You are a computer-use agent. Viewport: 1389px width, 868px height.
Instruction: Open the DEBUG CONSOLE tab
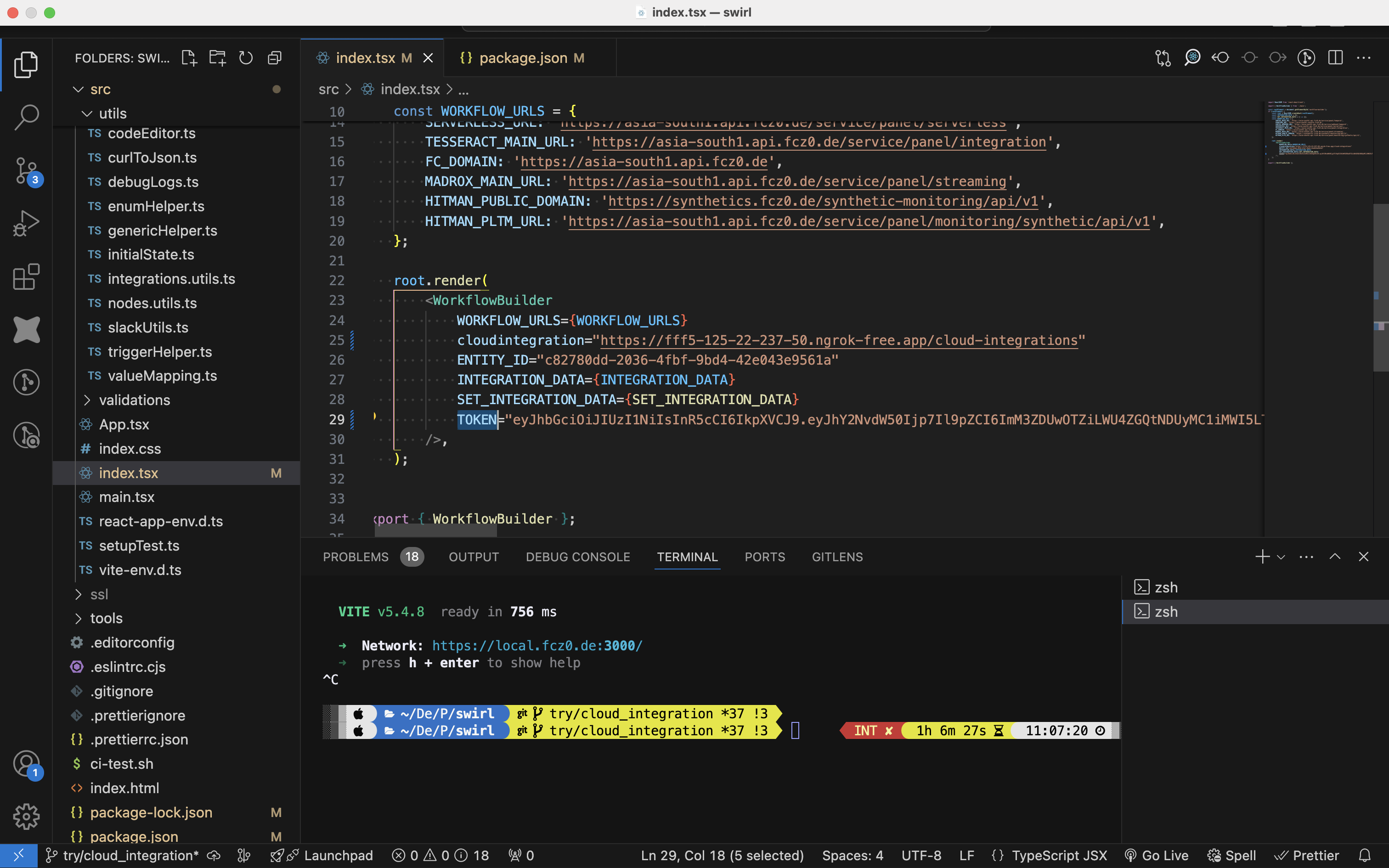[577, 557]
